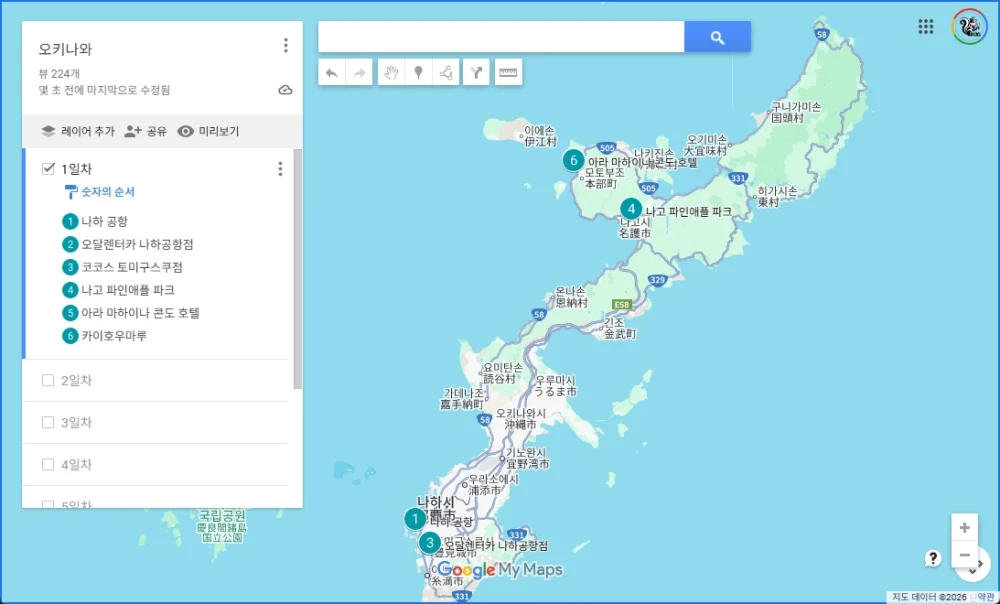
Task: Open the 1일차 layer options menu
Action: point(280,168)
